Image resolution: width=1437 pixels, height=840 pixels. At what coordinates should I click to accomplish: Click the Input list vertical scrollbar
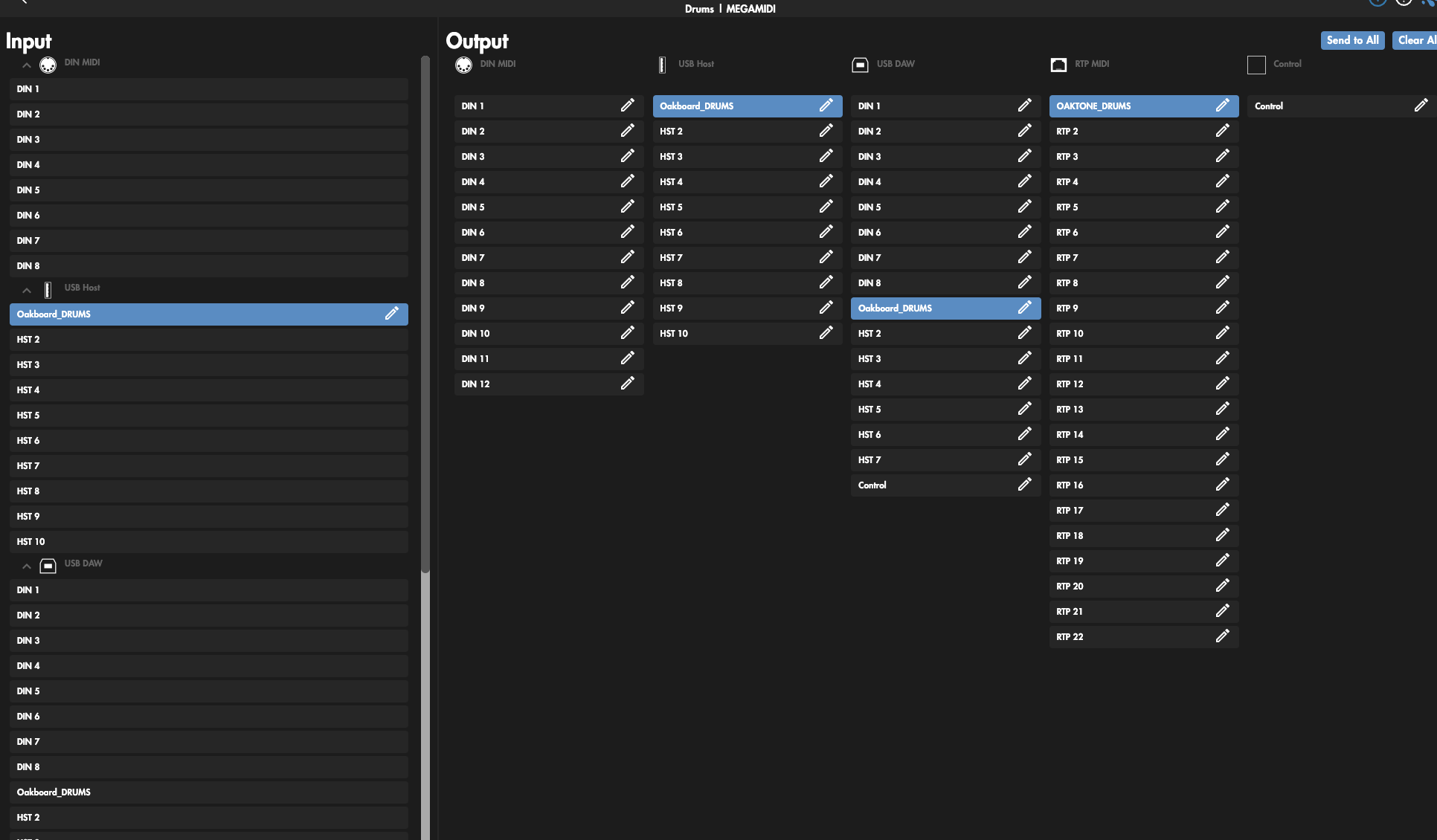pyautogui.click(x=425, y=312)
